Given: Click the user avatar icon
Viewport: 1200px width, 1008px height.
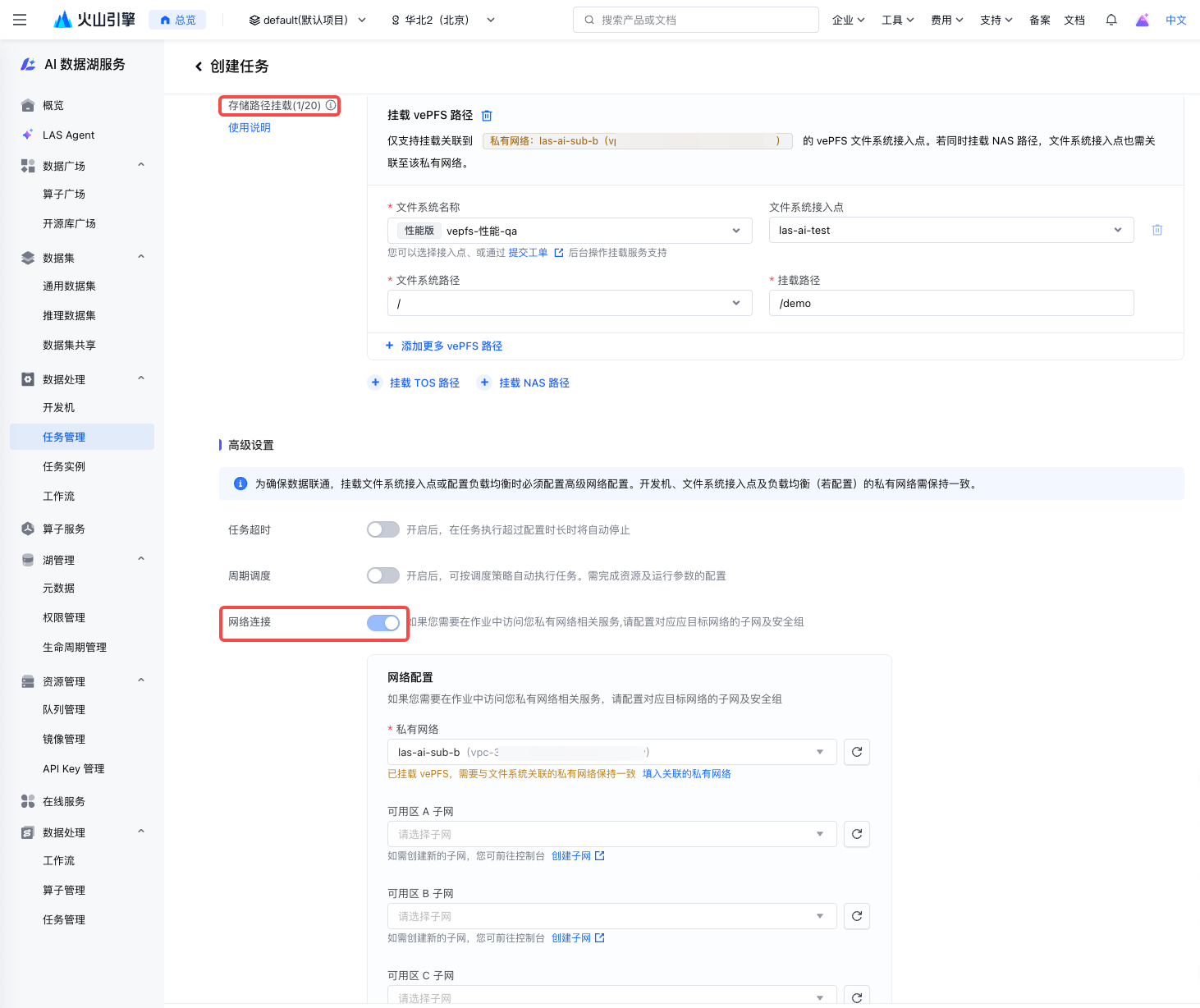Looking at the screenshot, I should 1142,20.
